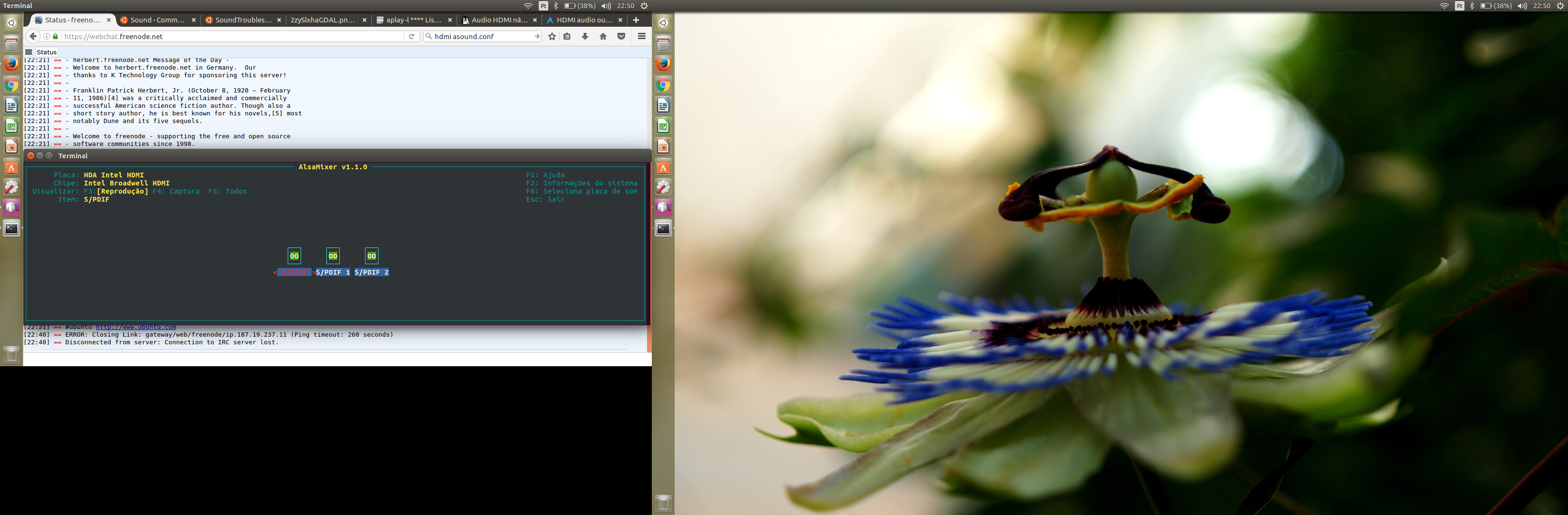Toggle the first S/PDIF switch in AlsaMixer

[294, 256]
